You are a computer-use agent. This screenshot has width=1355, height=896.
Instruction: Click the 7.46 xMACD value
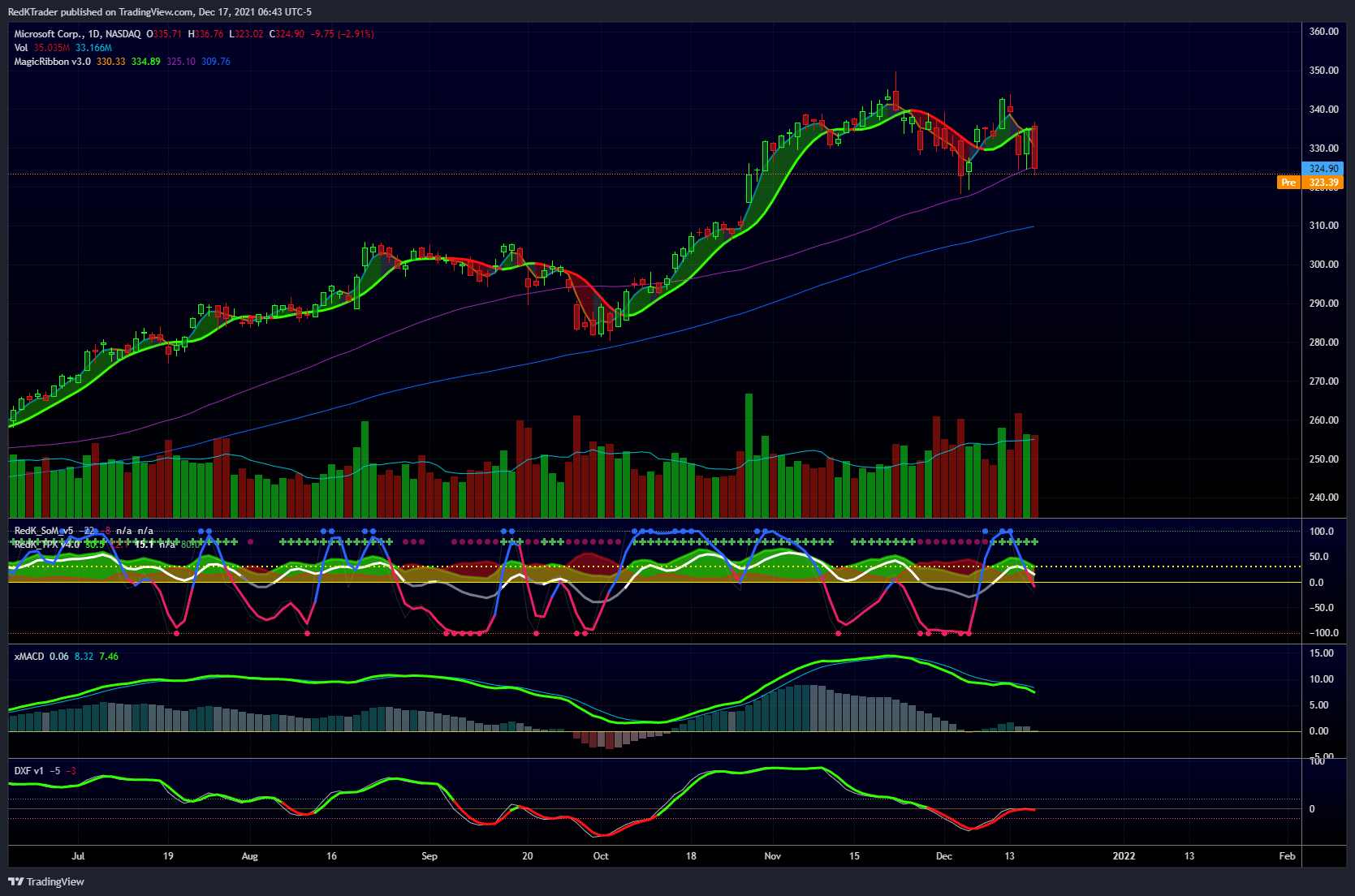click(x=109, y=657)
